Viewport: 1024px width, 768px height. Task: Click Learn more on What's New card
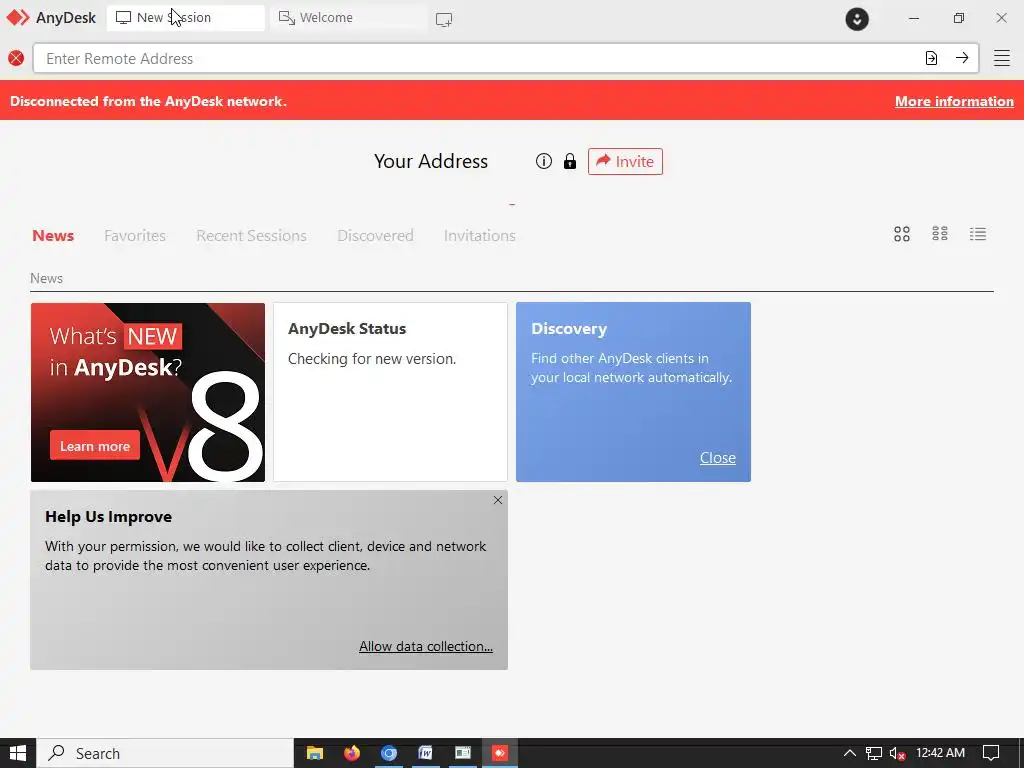(x=95, y=446)
